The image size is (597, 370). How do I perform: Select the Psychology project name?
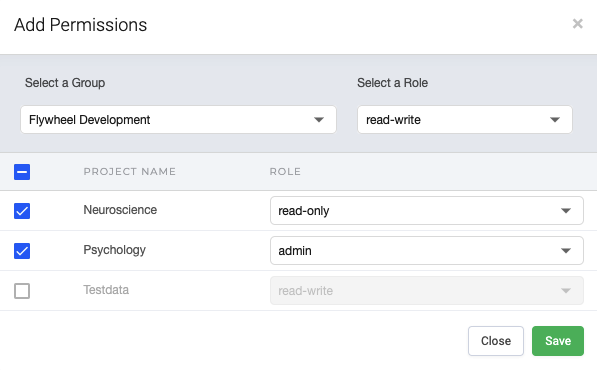click(x=114, y=250)
